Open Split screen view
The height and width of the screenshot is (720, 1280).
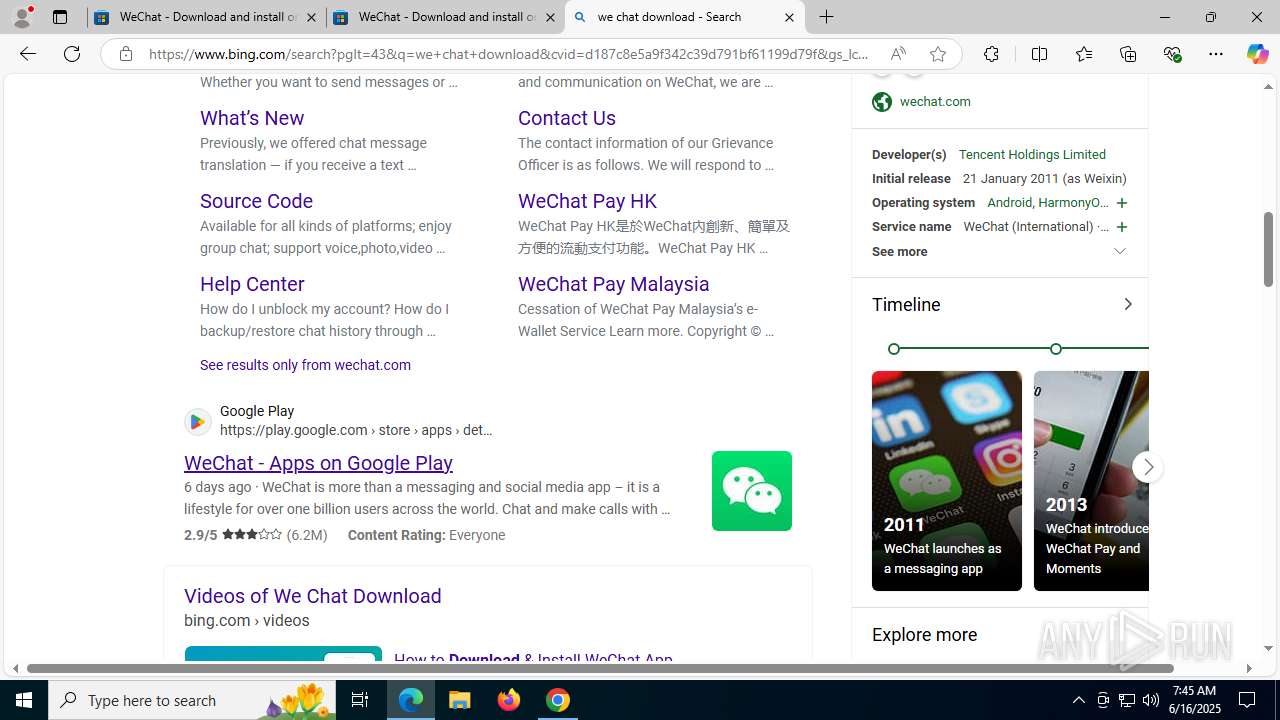point(1039,54)
